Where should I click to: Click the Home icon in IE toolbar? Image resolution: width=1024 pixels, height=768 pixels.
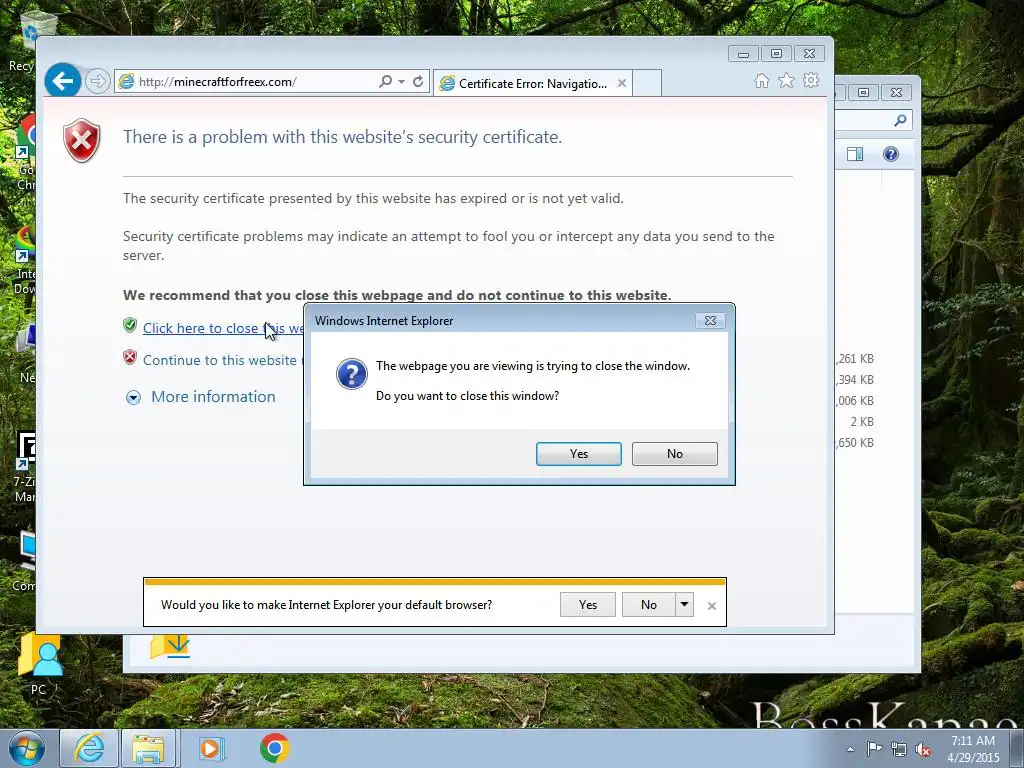(x=761, y=80)
